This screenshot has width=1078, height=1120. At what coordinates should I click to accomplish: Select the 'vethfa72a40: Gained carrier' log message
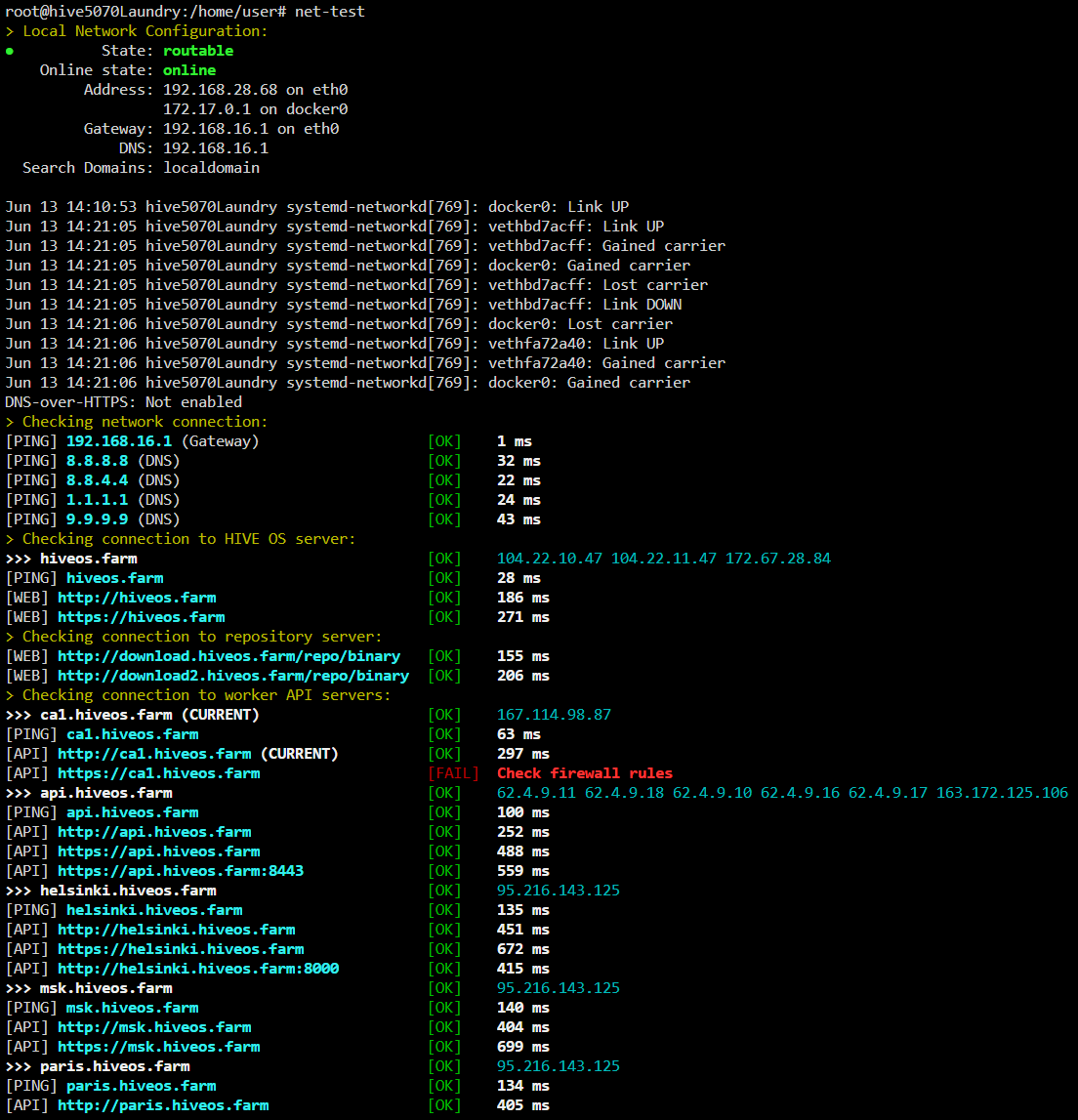[x=606, y=363]
